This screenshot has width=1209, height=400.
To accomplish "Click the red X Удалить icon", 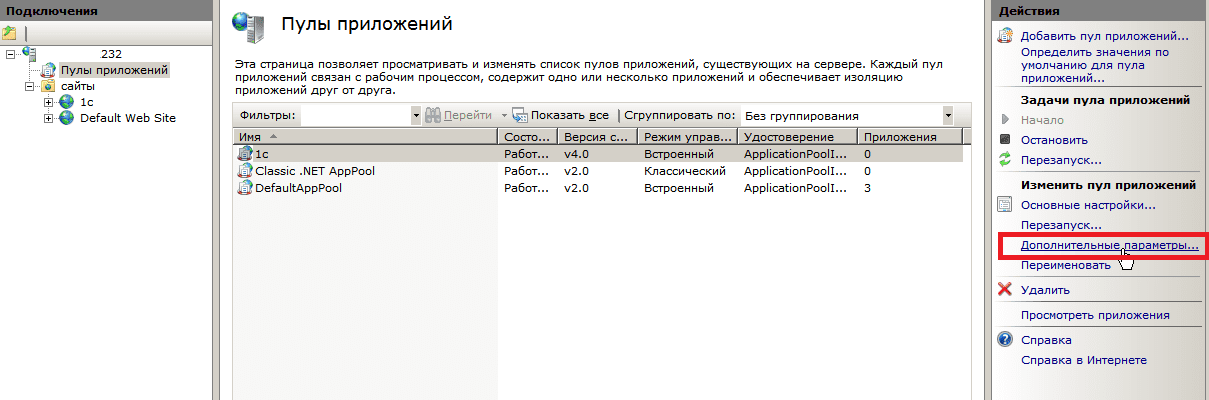I will tap(1006, 290).
